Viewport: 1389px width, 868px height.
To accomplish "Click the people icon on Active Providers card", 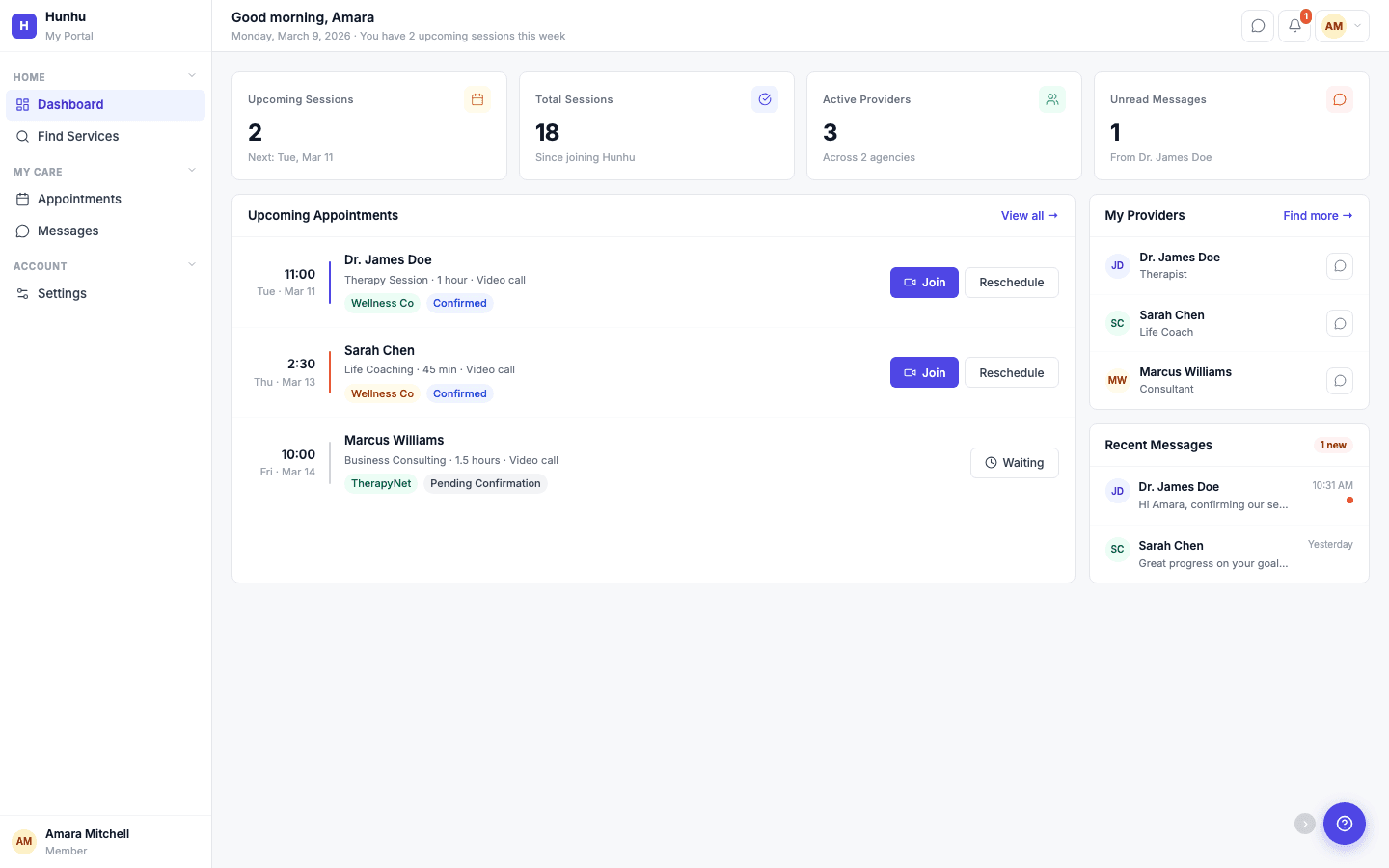I will [x=1052, y=98].
